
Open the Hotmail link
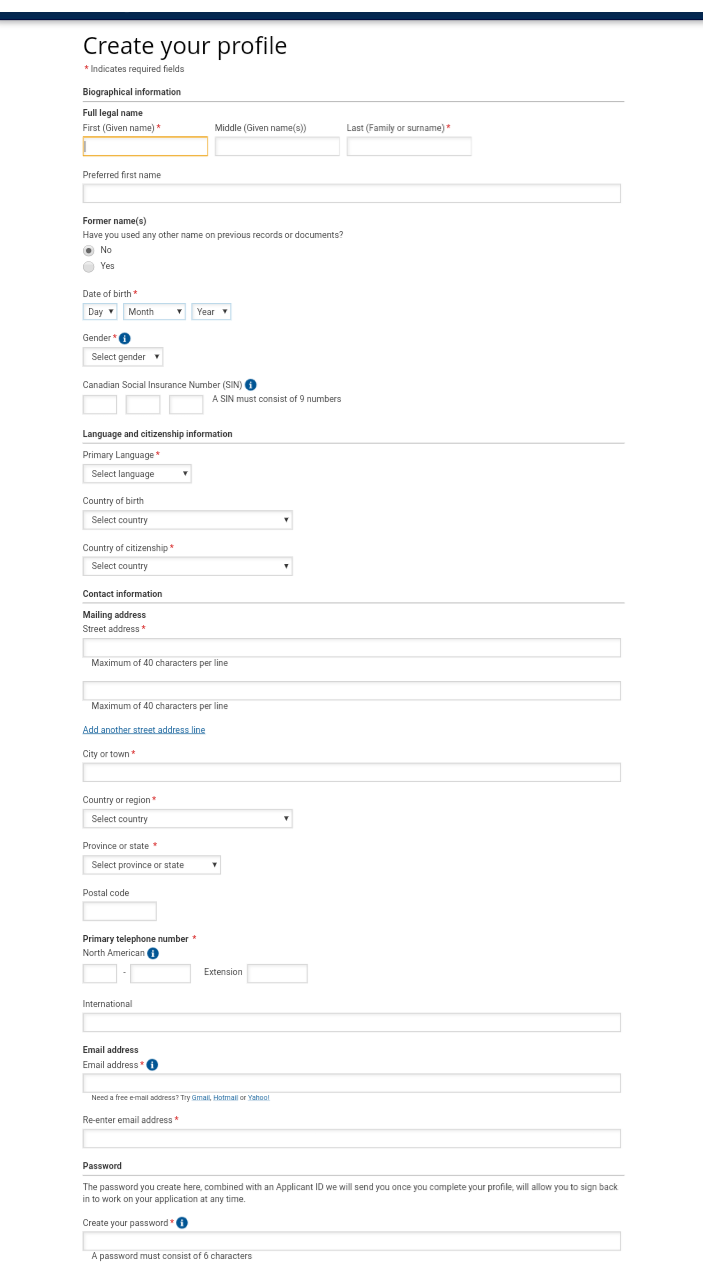pos(226,1098)
